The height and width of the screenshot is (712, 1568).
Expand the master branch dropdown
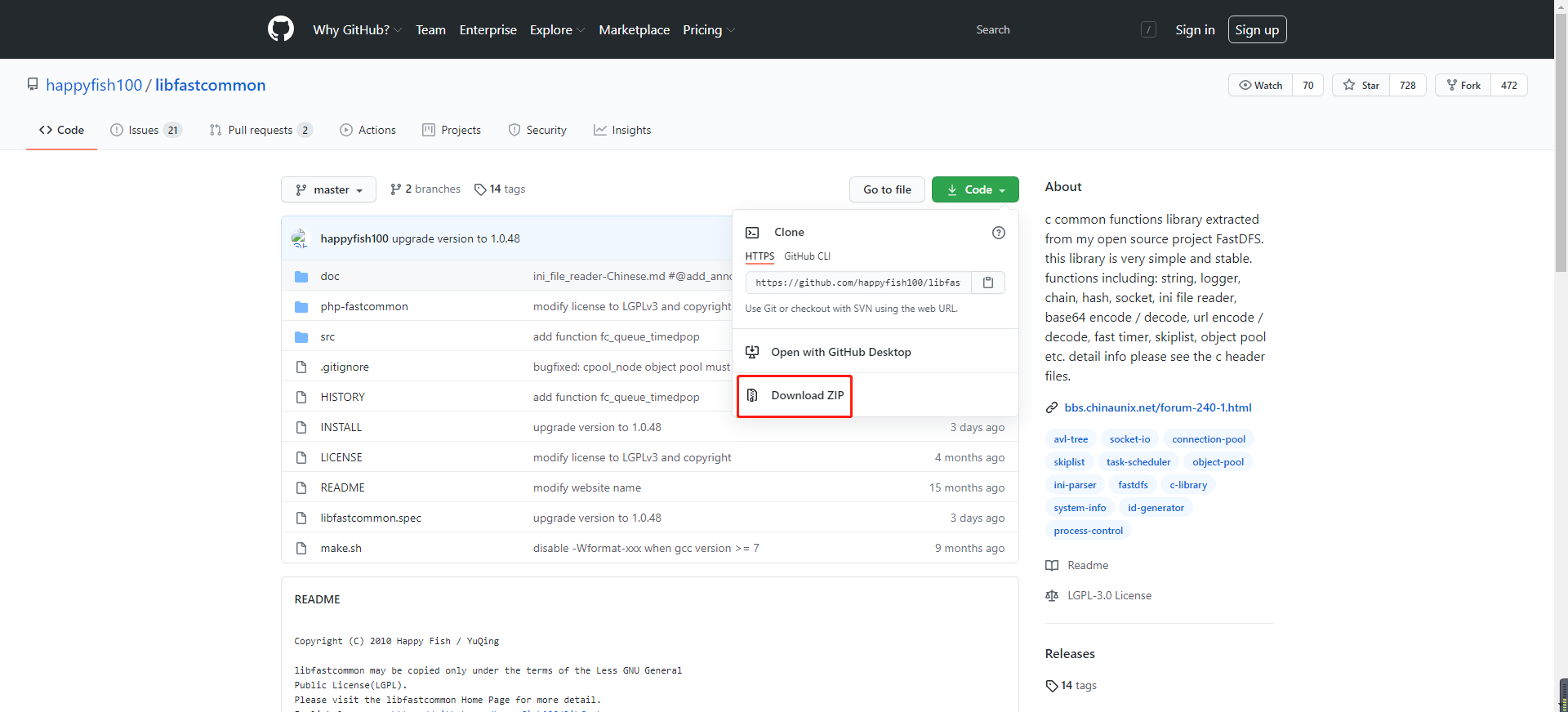pyautogui.click(x=328, y=189)
